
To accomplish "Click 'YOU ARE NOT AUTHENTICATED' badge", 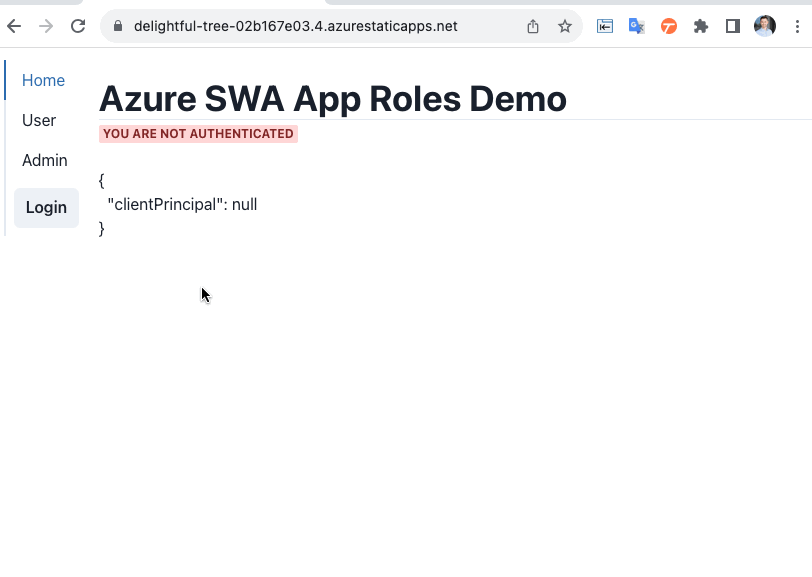I will [x=198, y=134].
